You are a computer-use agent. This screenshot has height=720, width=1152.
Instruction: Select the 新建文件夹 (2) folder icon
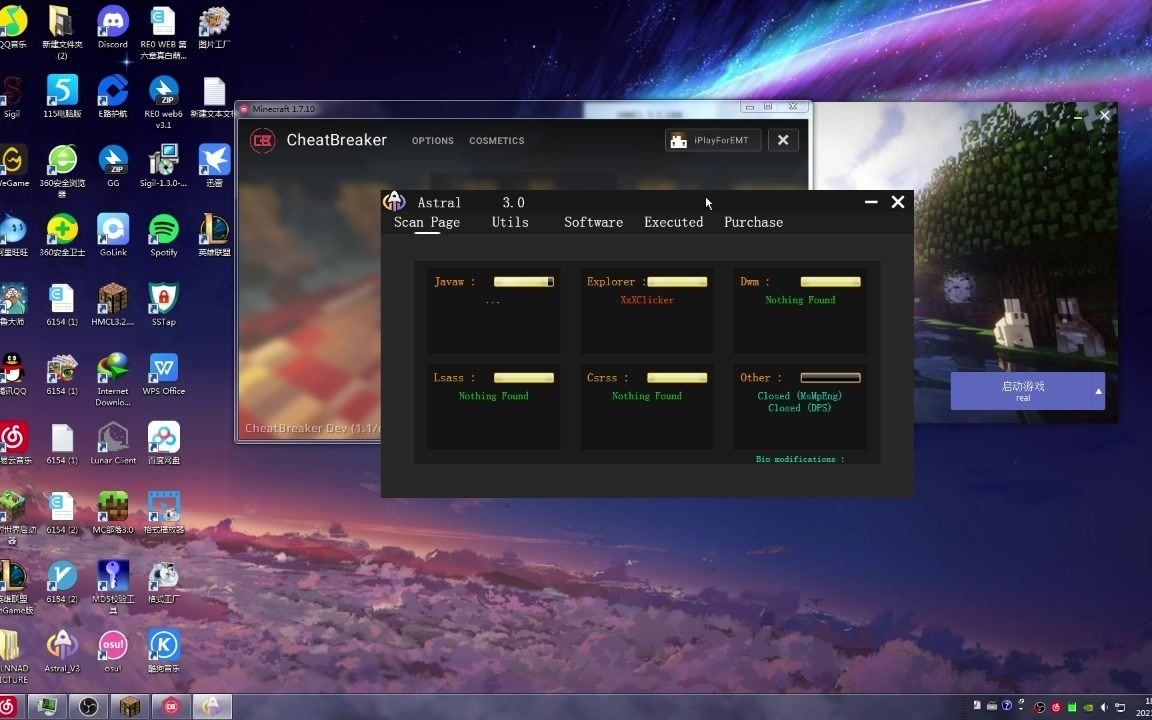(x=62, y=33)
